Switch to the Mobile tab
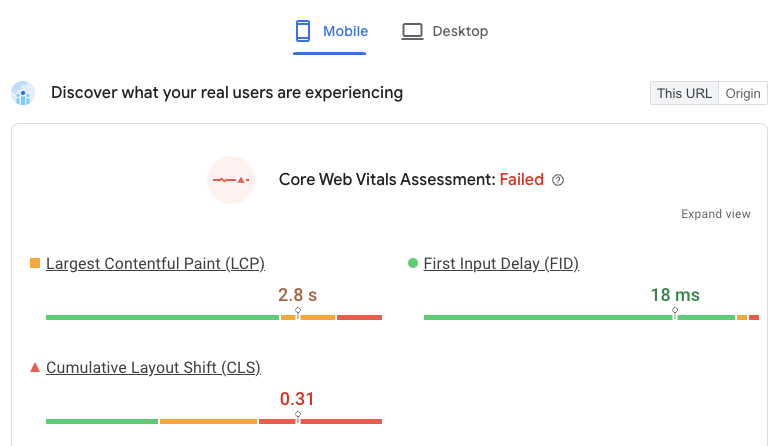This screenshot has height=446, width=774. tap(330, 32)
